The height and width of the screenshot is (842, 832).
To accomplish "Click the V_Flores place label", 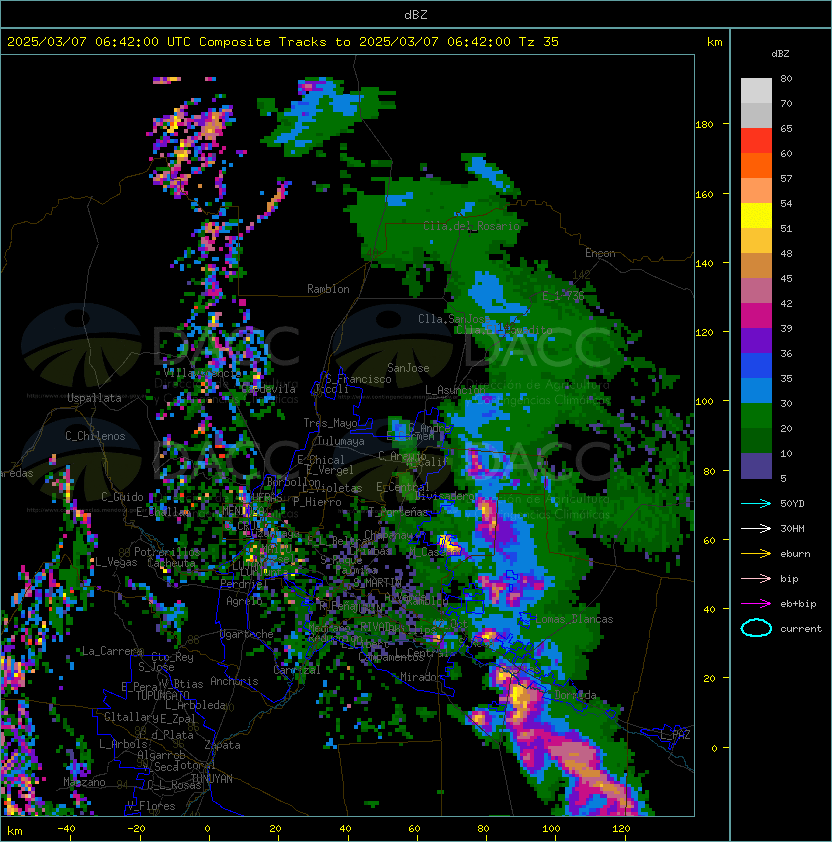I will pos(151,806).
